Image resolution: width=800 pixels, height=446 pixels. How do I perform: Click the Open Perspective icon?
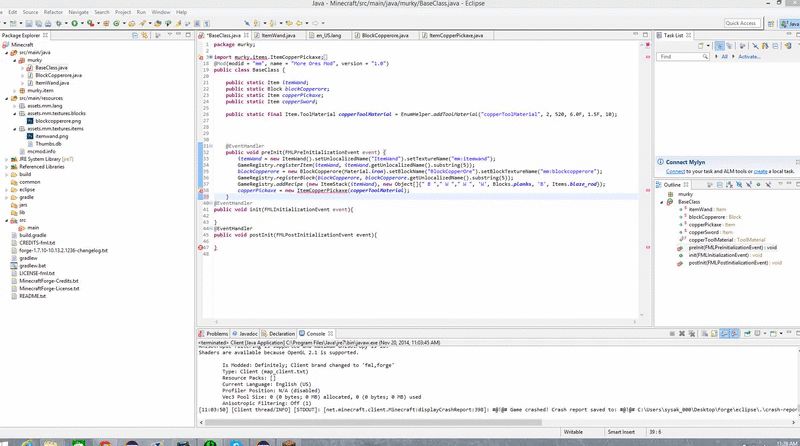point(771,23)
